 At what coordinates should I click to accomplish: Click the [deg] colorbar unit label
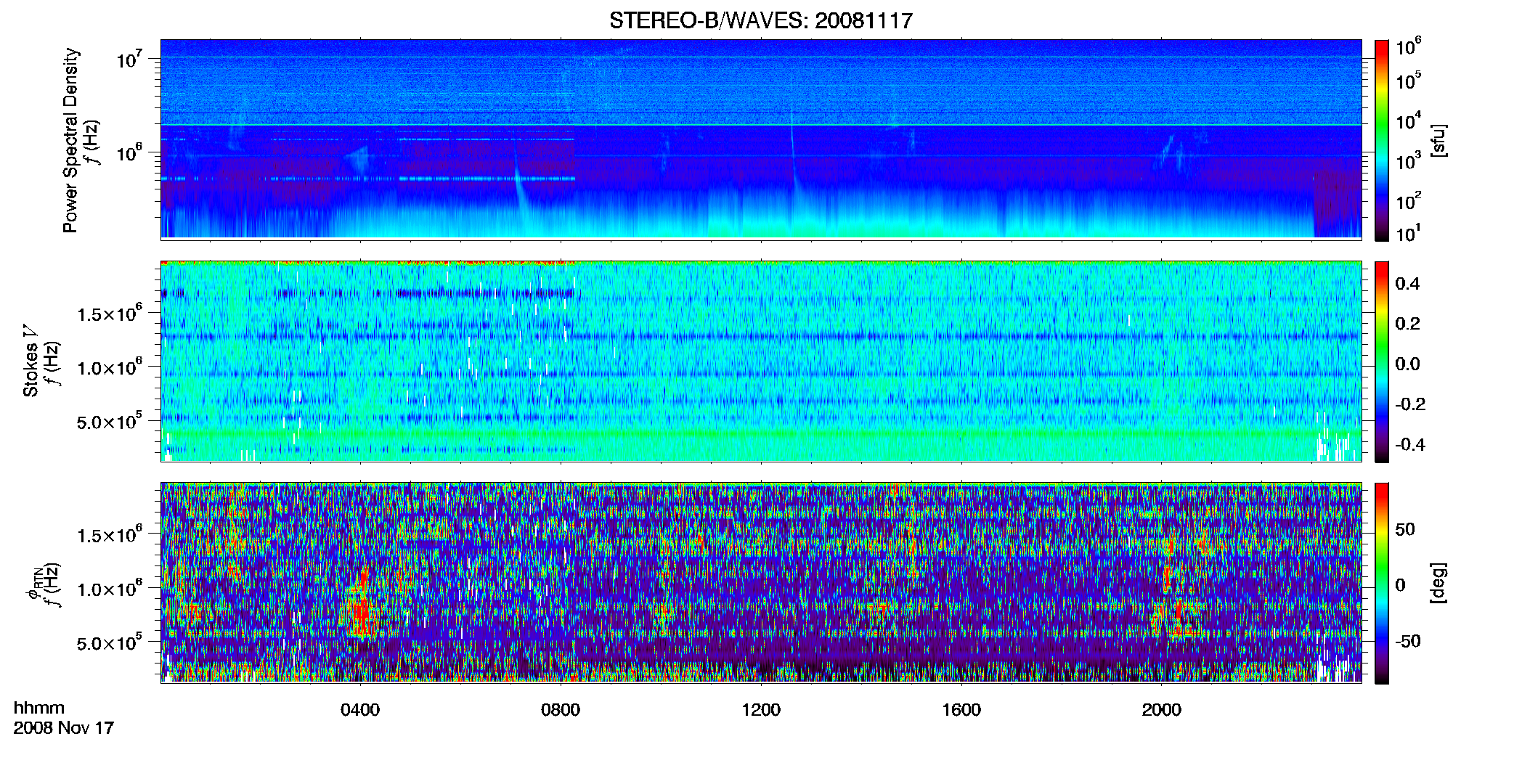coord(1438,583)
